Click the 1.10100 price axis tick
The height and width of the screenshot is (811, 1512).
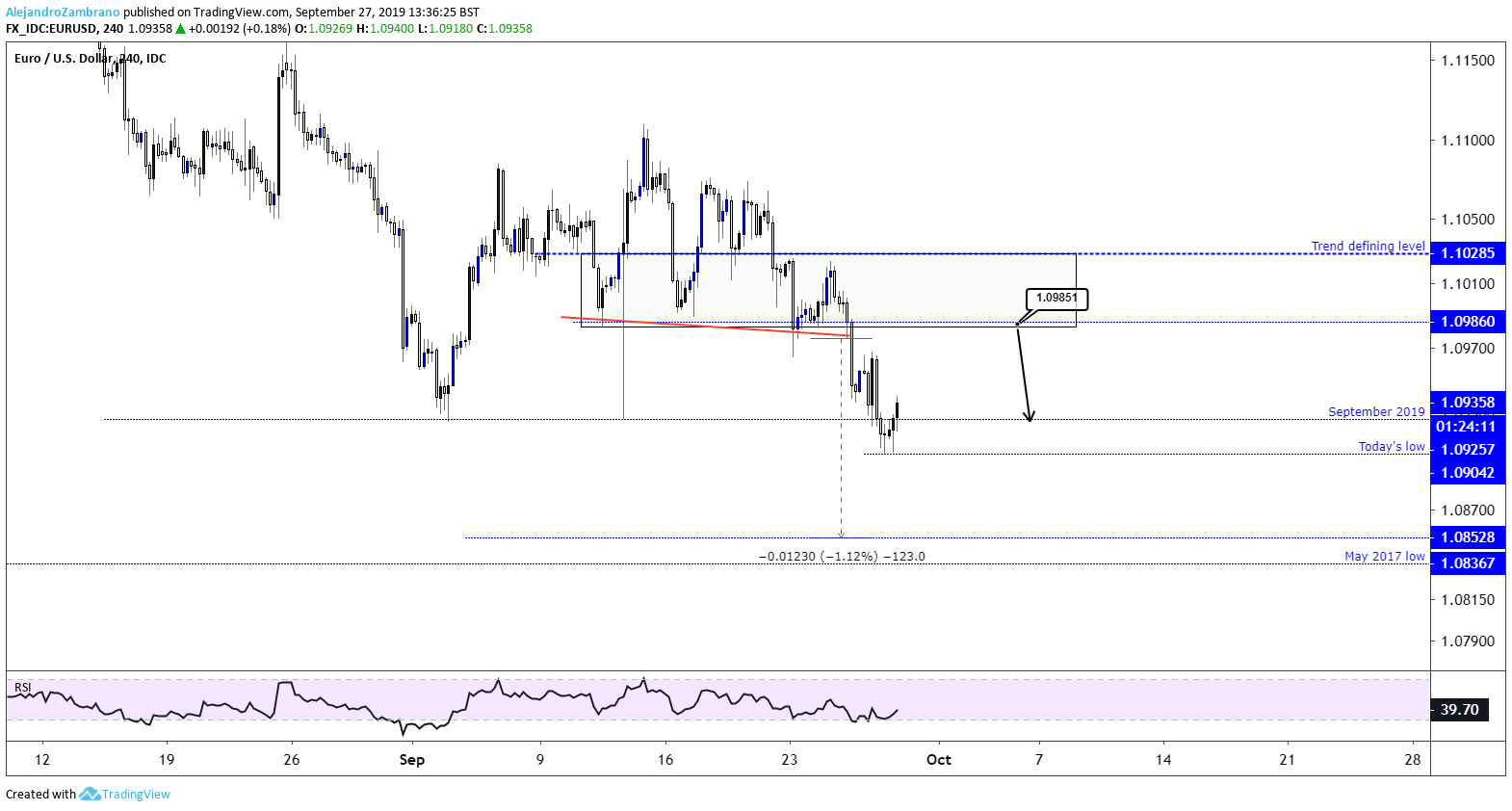click(x=1468, y=284)
